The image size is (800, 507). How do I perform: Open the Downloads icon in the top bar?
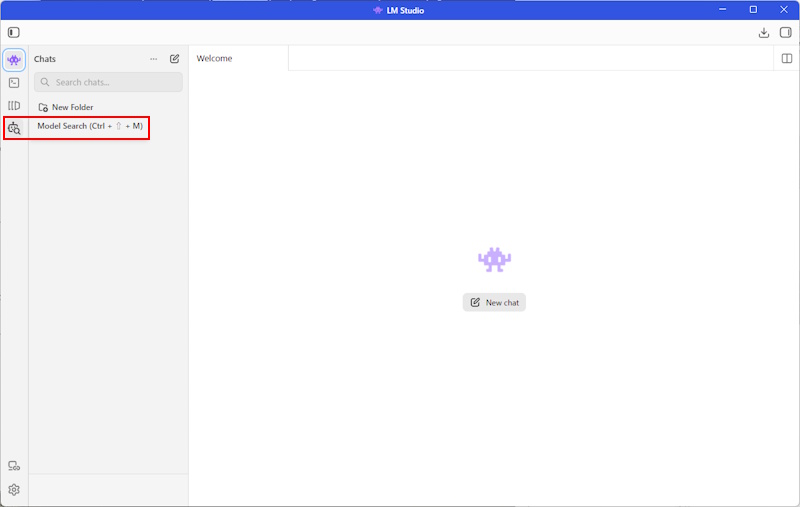click(x=764, y=32)
